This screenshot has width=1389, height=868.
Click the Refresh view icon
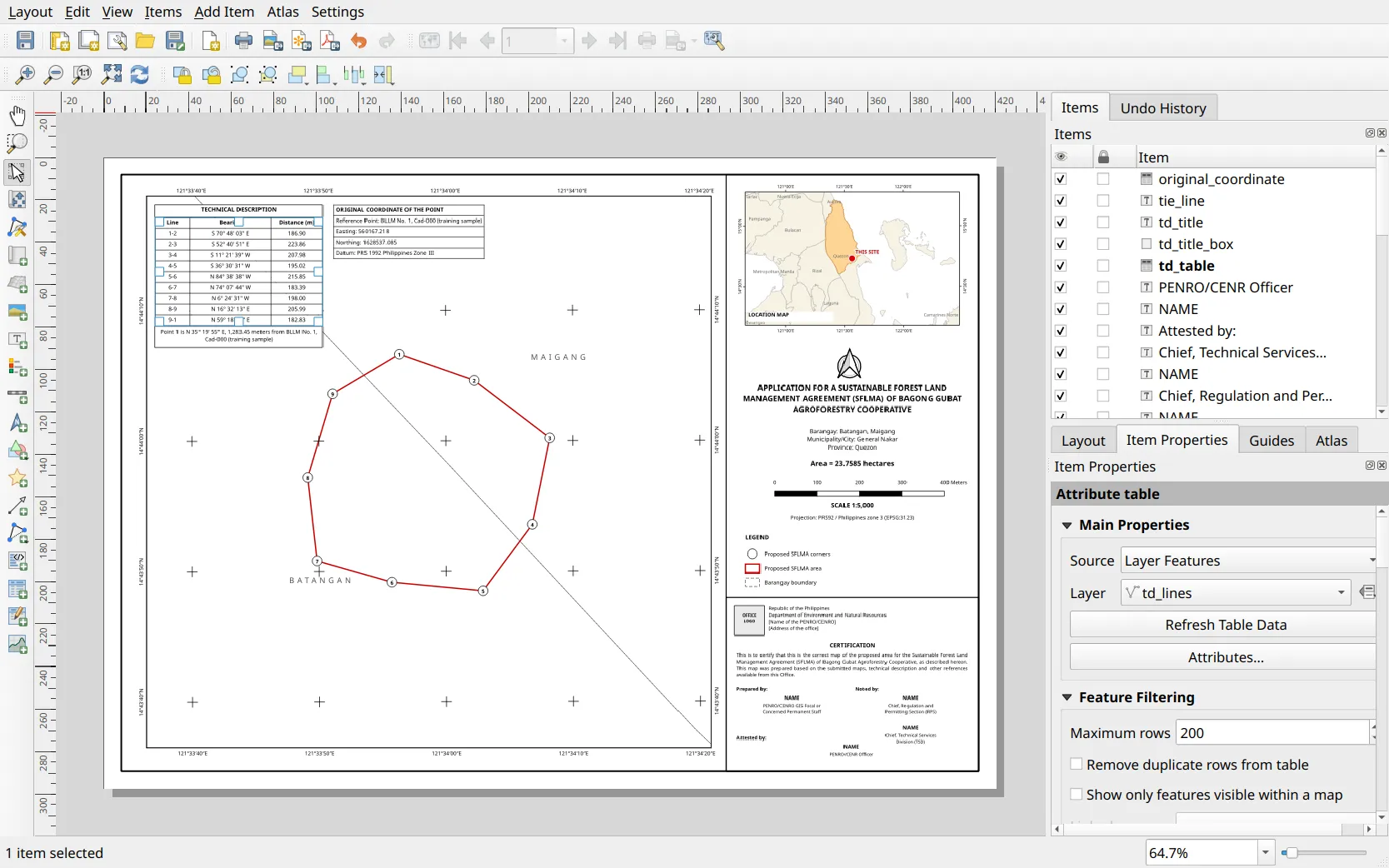[x=139, y=75]
